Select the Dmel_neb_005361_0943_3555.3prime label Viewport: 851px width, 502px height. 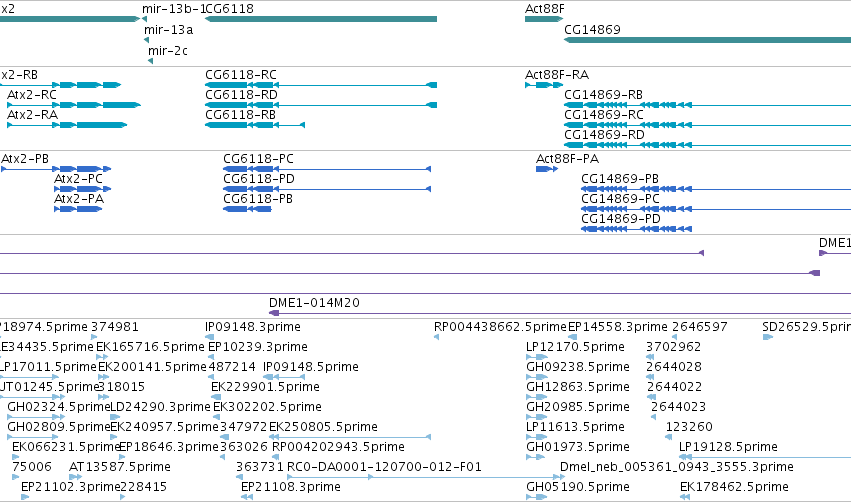[677, 468]
